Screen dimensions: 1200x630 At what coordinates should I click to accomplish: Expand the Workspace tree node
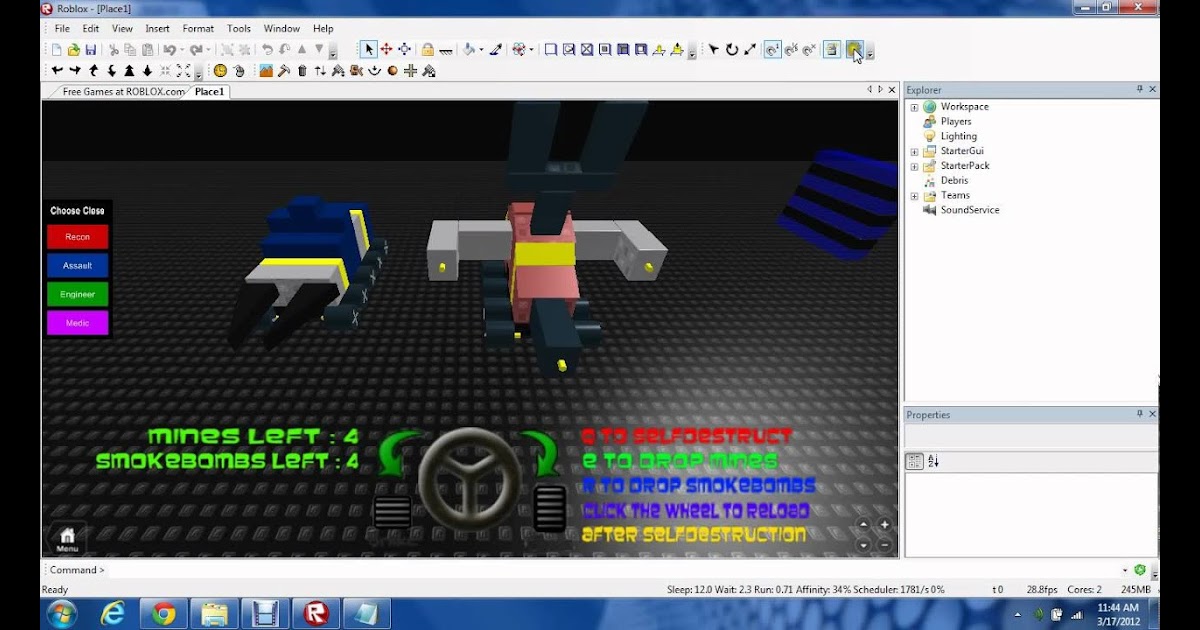click(914, 107)
